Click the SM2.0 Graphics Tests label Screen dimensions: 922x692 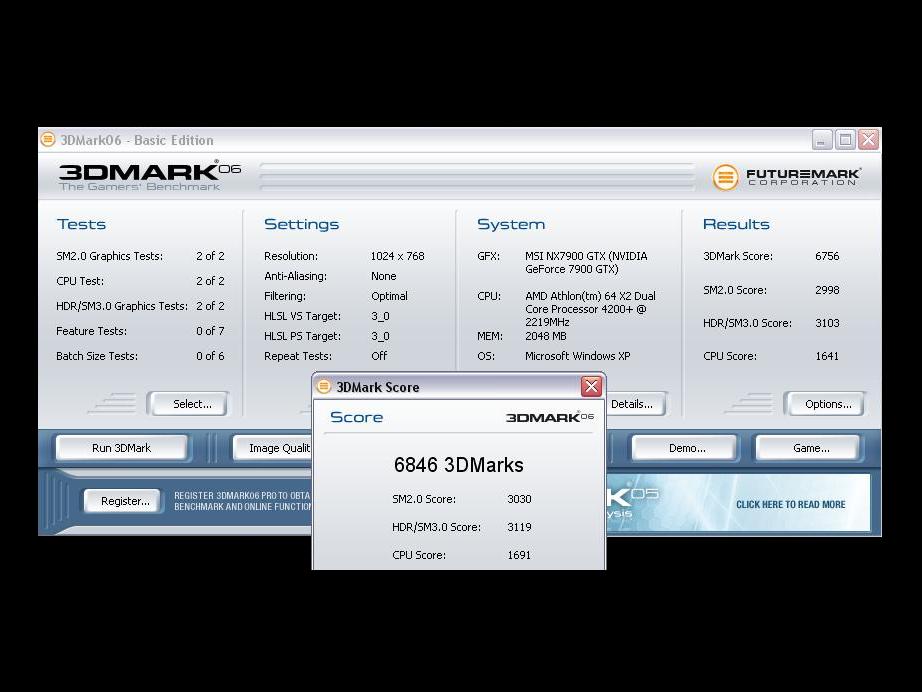pyautogui.click(x=109, y=256)
